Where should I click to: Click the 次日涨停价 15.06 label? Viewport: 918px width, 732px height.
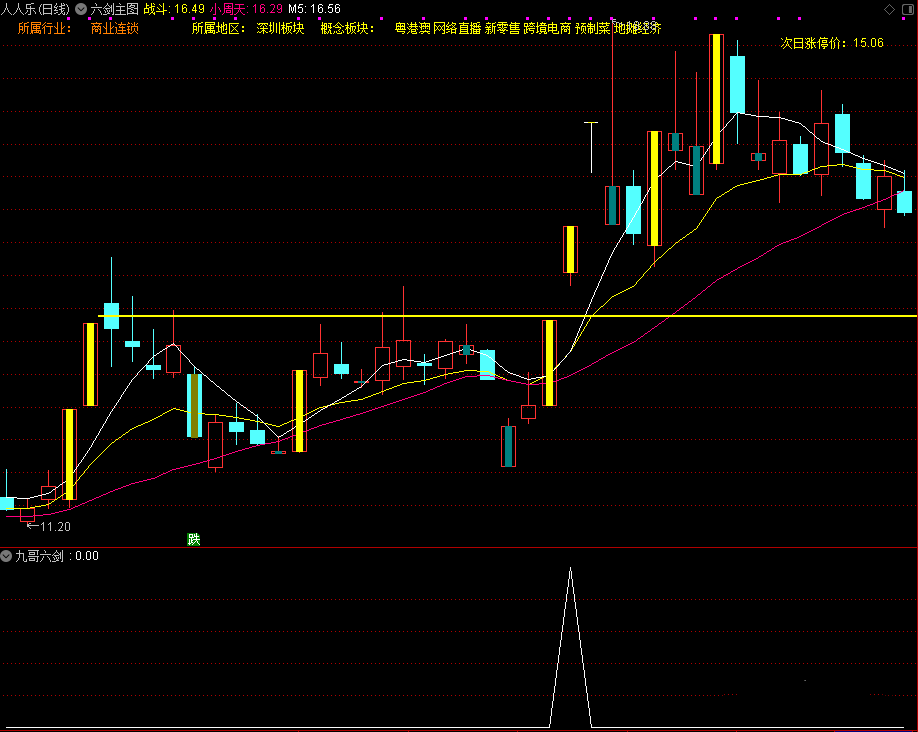point(832,44)
